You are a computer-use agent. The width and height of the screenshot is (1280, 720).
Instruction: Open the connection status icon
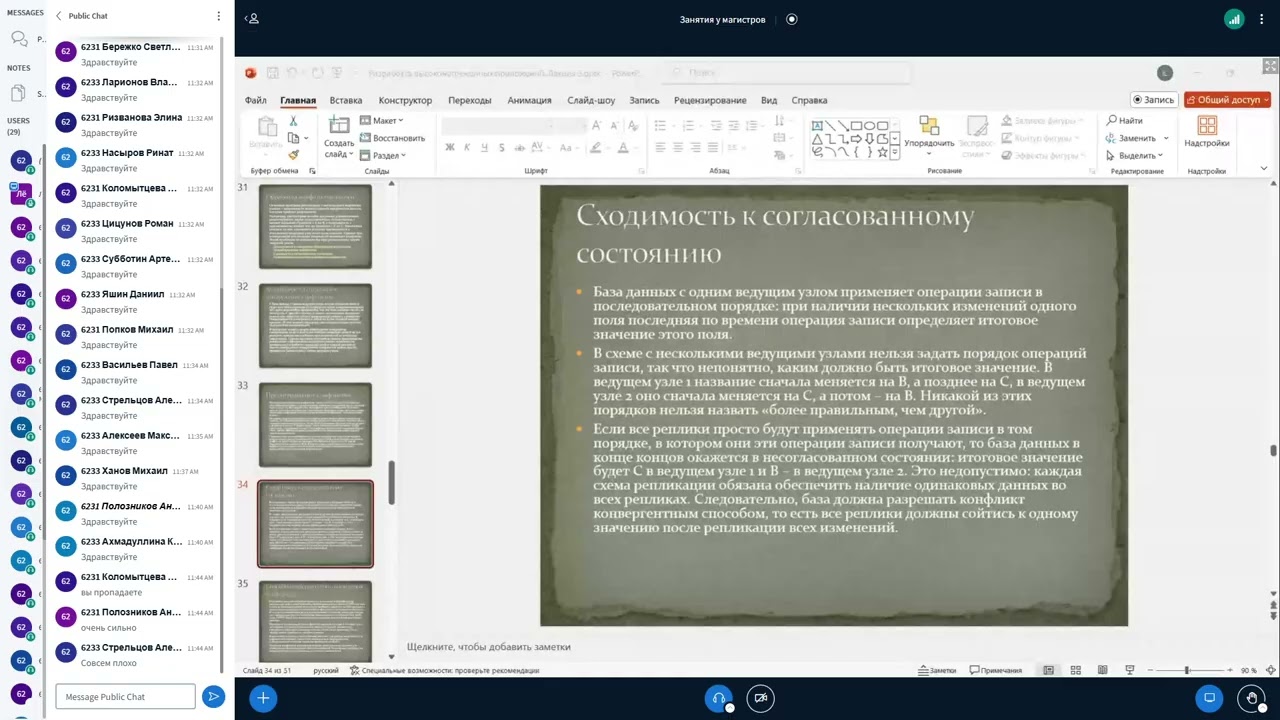tap(1234, 19)
